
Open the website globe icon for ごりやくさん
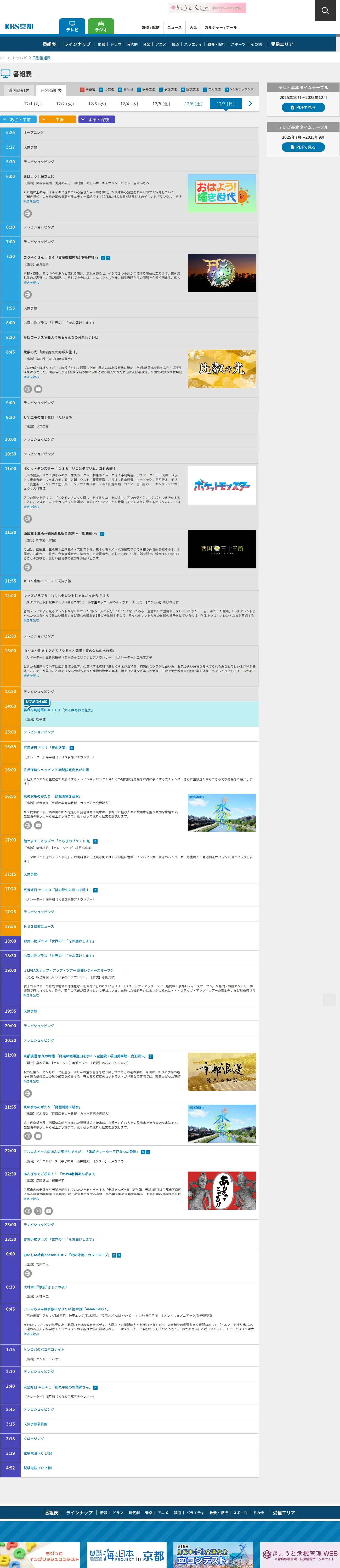(27, 295)
